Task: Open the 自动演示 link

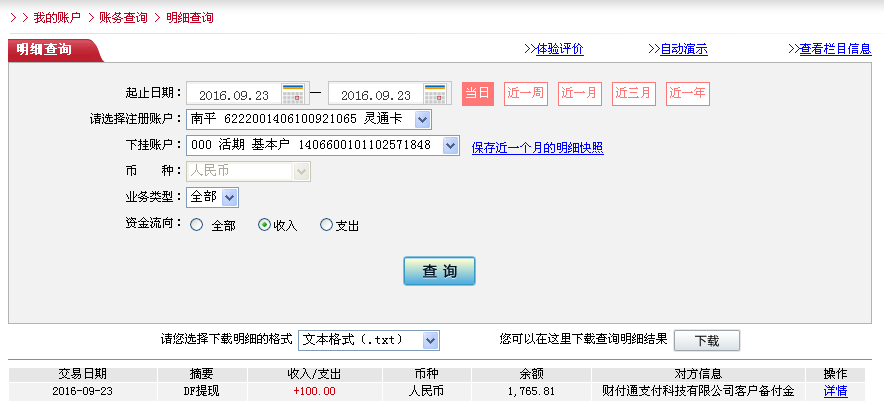Action: coord(683,49)
